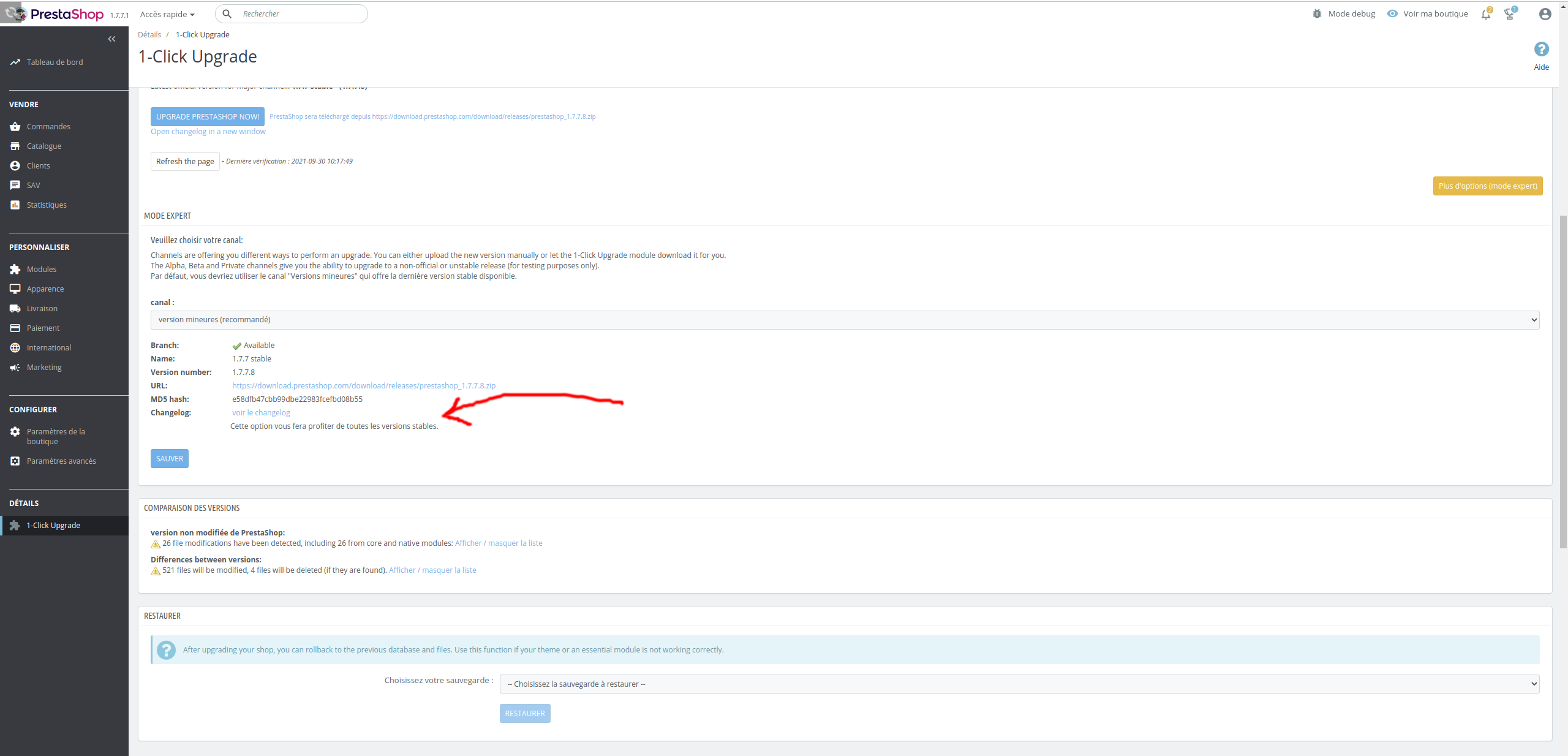Open the canal version dropdown
The image size is (1568, 756).
tap(845, 320)
